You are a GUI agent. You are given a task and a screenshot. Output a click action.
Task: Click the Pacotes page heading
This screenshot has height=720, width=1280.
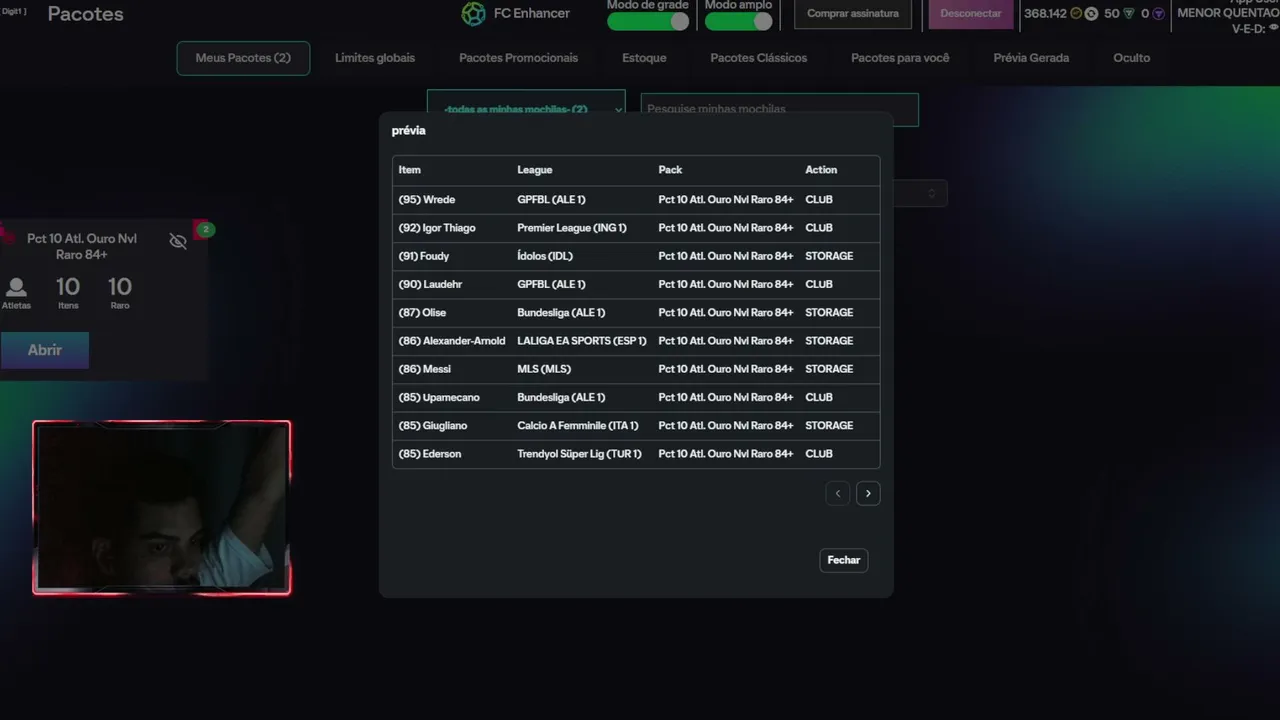coord(86,14)
